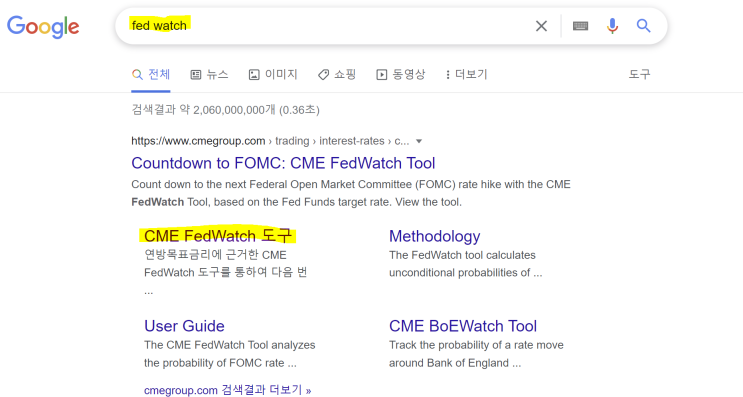Open Countdown to FOMC: CME FedWatch Tool
Image resolution: width=743 pixels, height=397 pixels.
click(x=283, y=163)
